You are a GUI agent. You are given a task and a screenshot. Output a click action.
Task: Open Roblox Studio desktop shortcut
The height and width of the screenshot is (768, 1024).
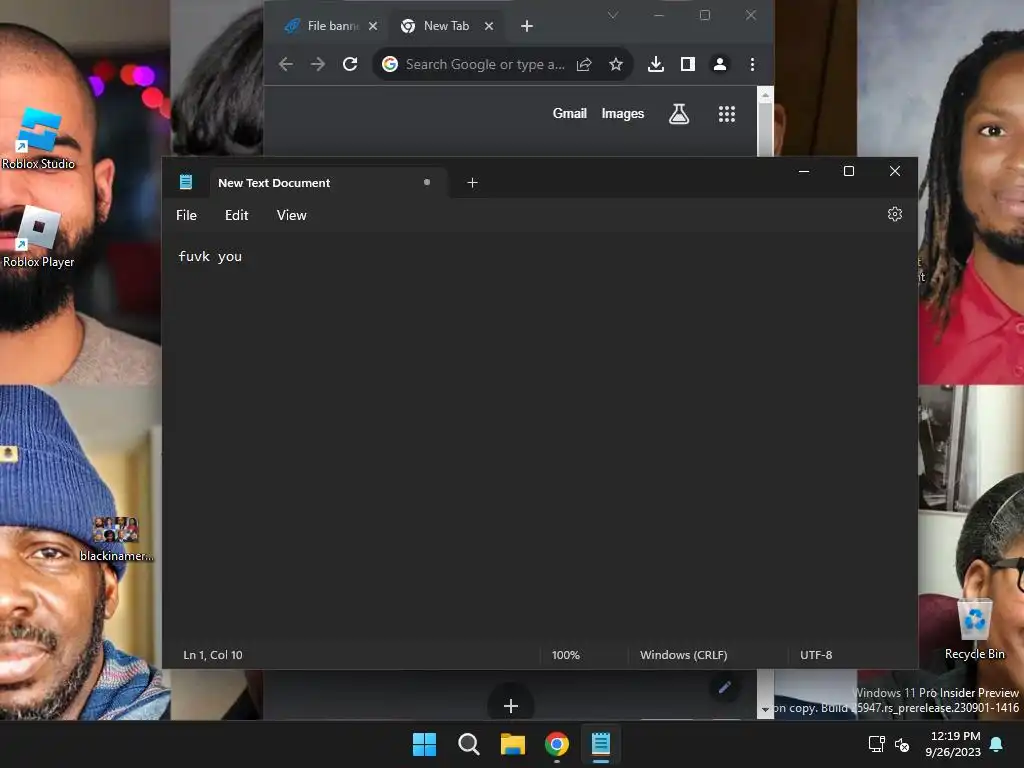point(39,139)
